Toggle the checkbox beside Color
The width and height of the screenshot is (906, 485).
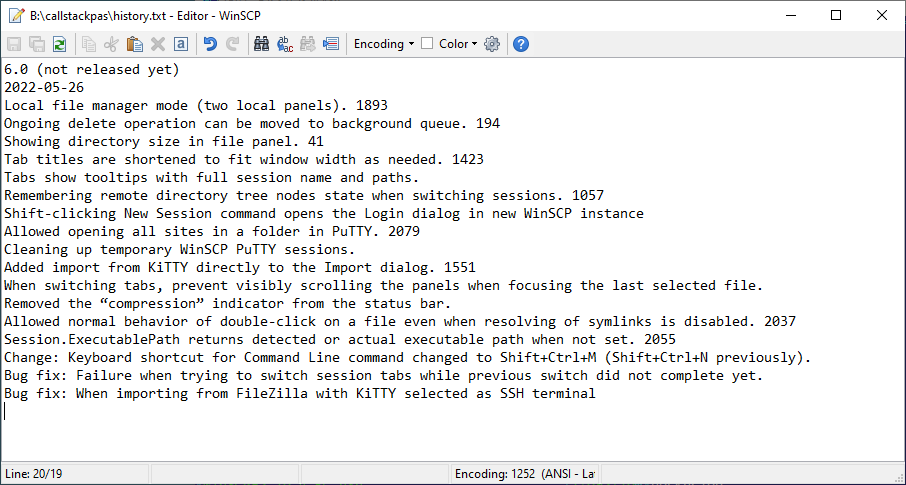click(427, 44)
